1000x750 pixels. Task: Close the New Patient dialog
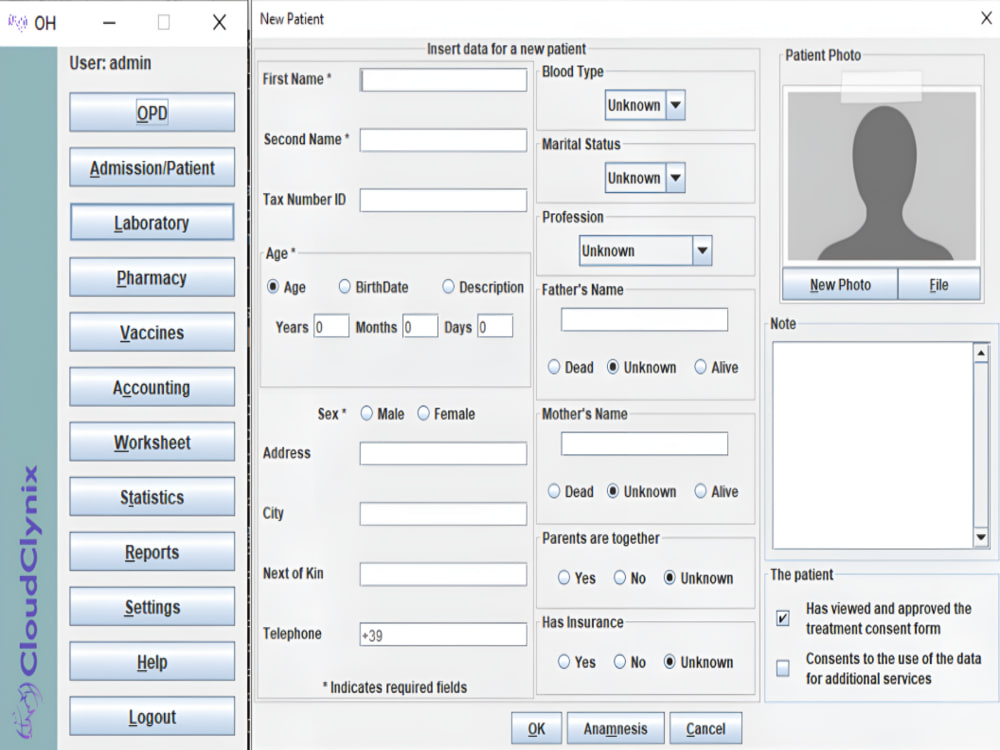click(986, 18)
